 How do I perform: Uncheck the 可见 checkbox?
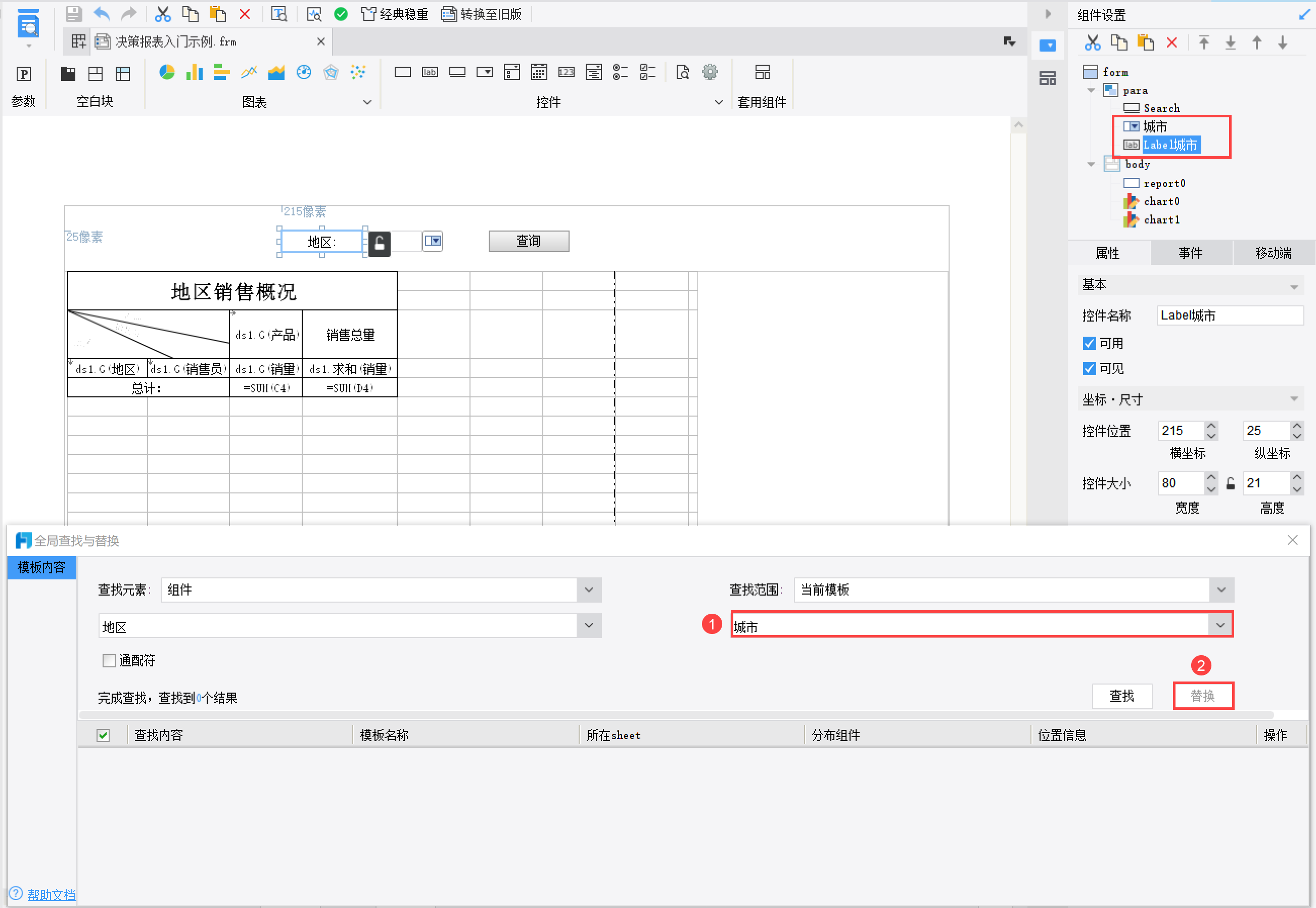(x=1089, y=369)
